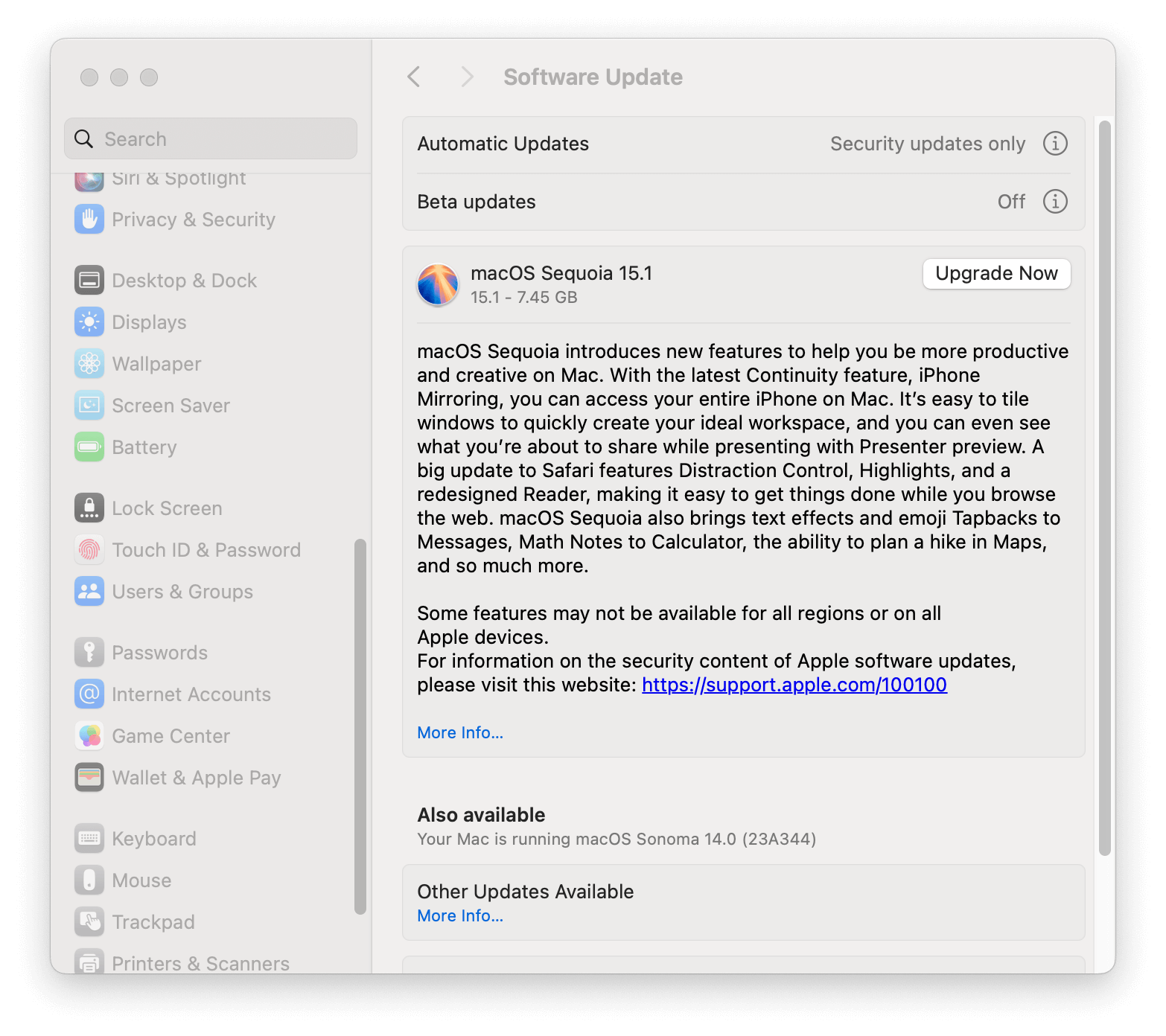Select Trackpad label in sidebar
1166x1036 pixels.
coord(153,922)
